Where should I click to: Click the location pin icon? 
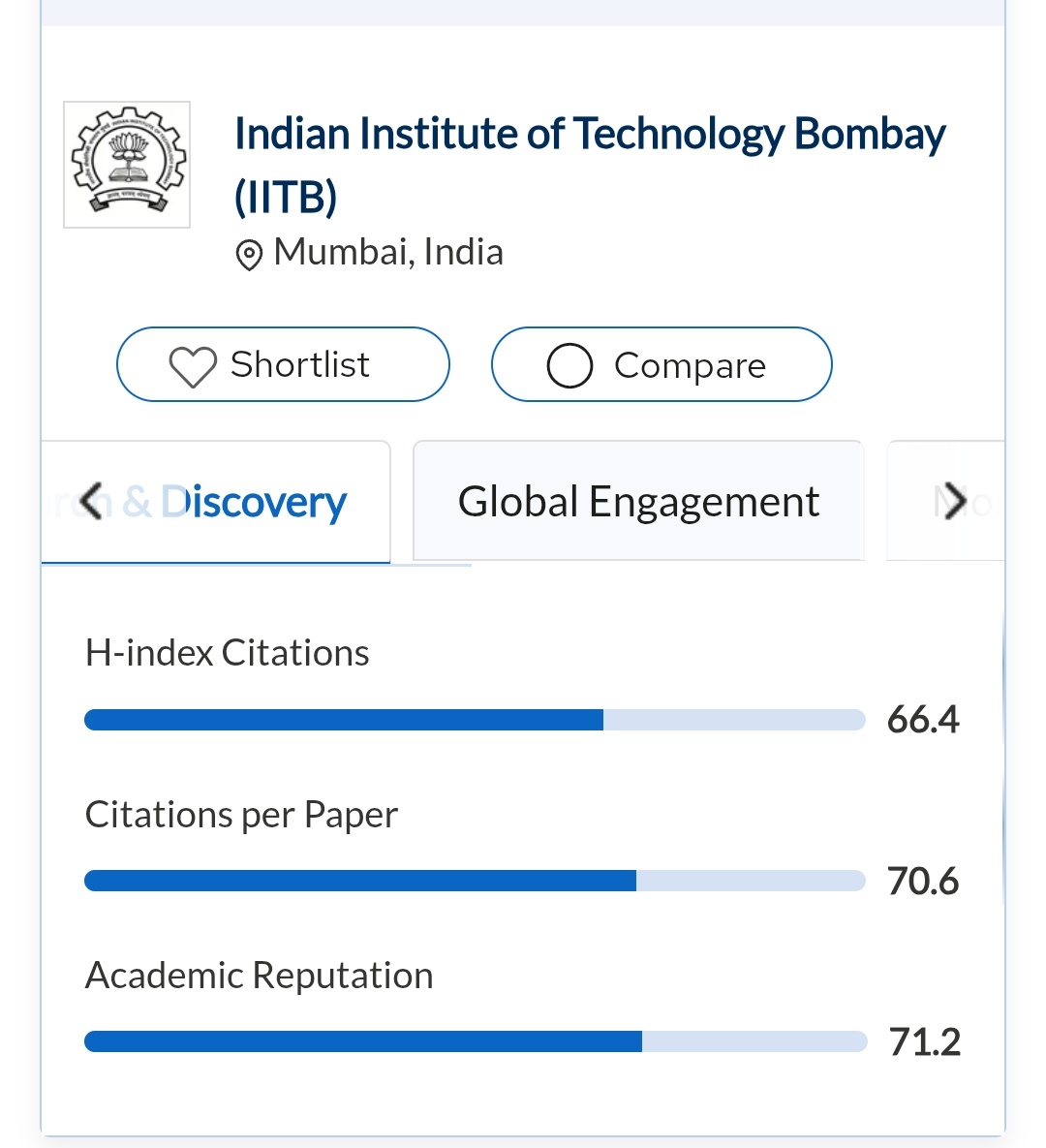click(249, 255)
